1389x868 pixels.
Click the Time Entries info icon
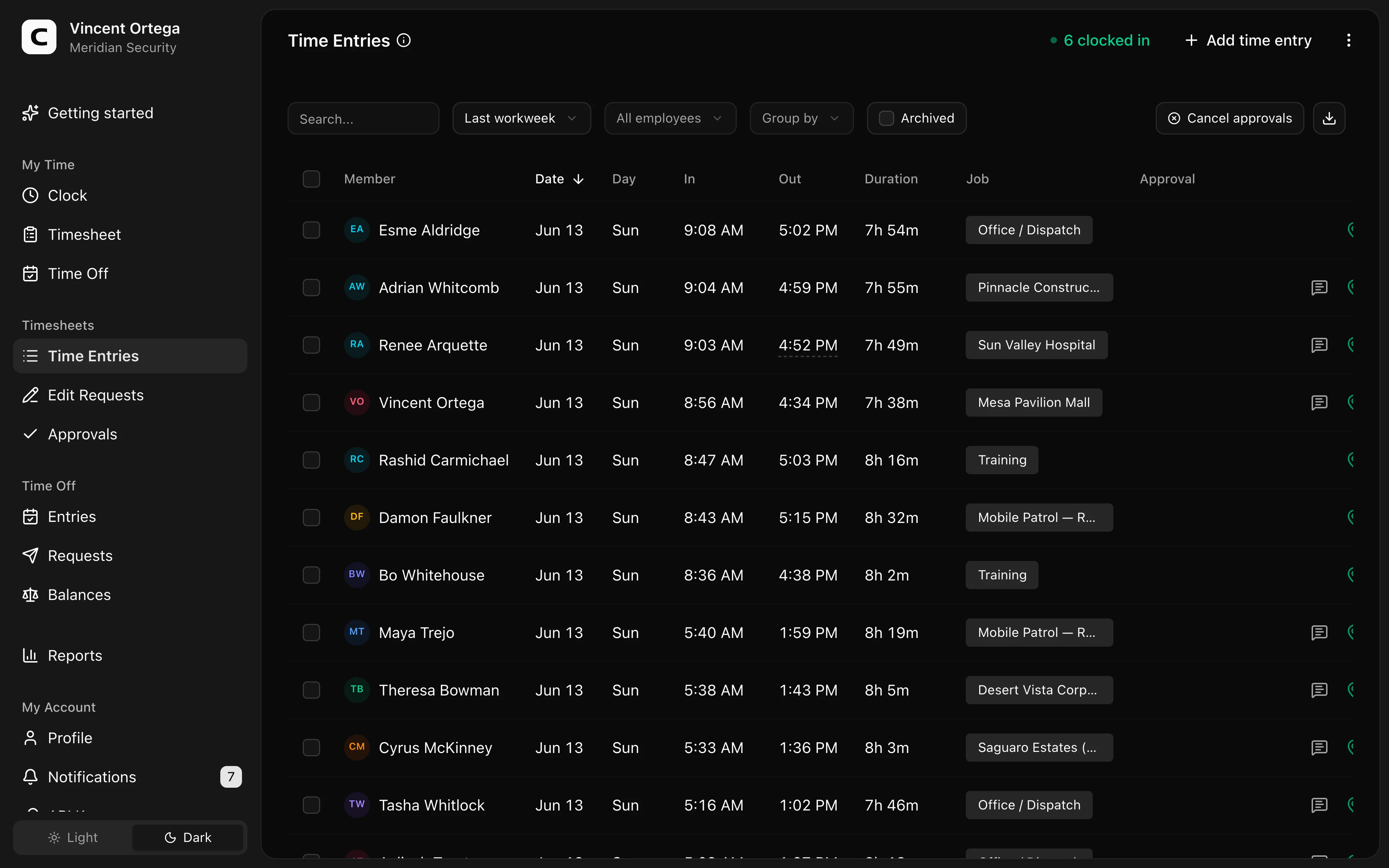tap(404, 40)
